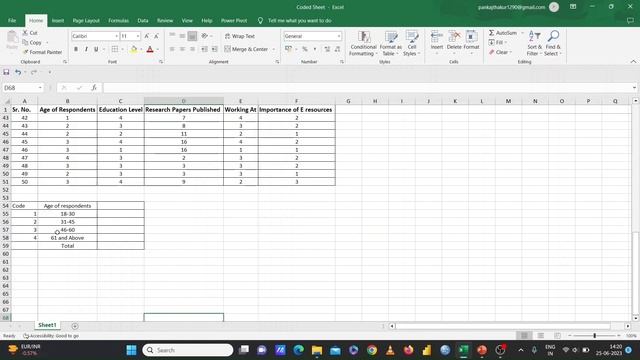Toggle Italic formatting

click(x=86, y=49)
